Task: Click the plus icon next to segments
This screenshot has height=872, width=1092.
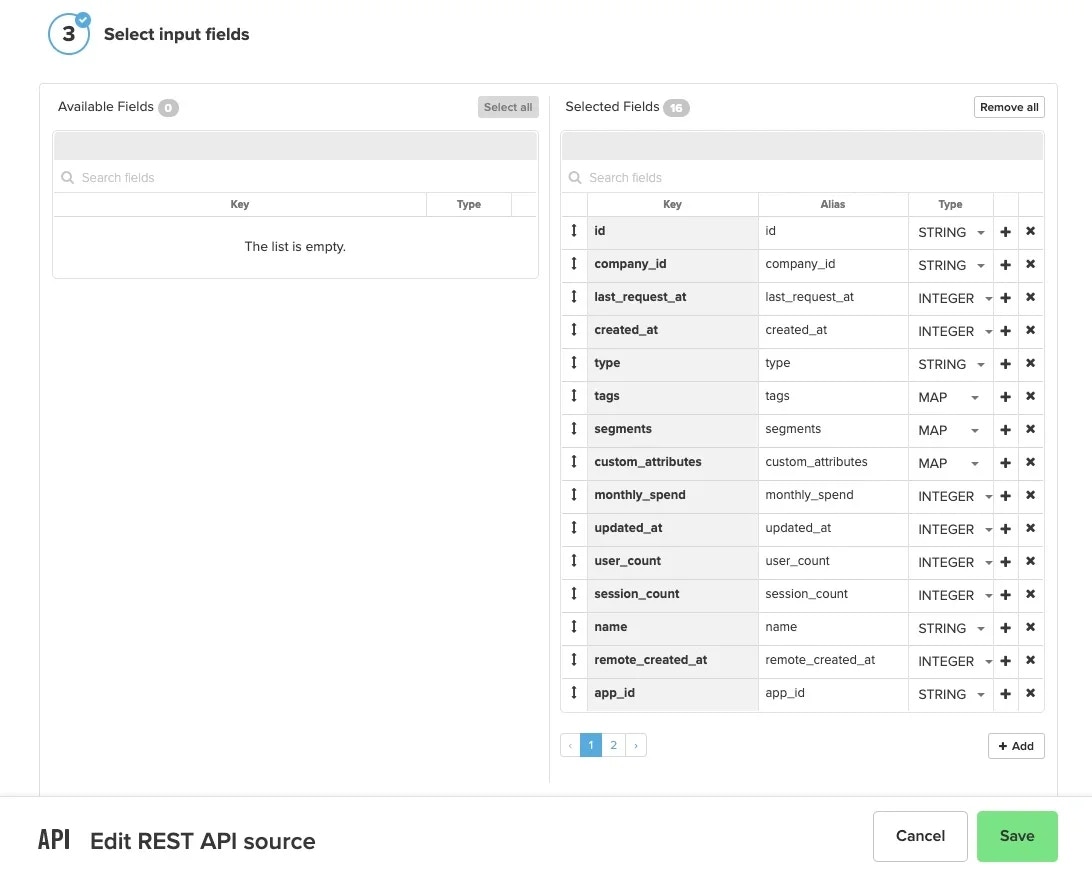Action: [1005, 430]
